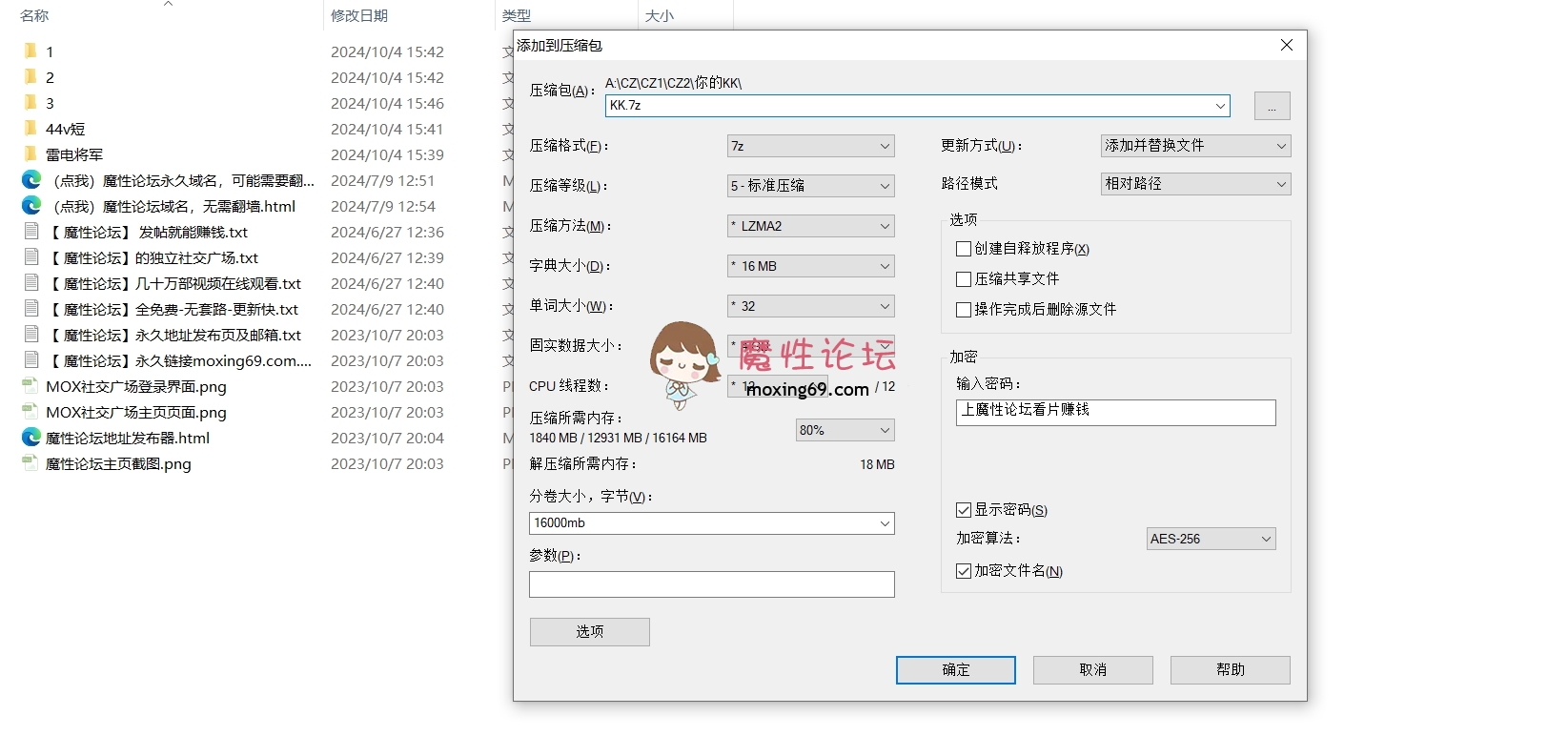Click the 名称 column header
This screenshot has height=736, width=1568.
point(34,15)
